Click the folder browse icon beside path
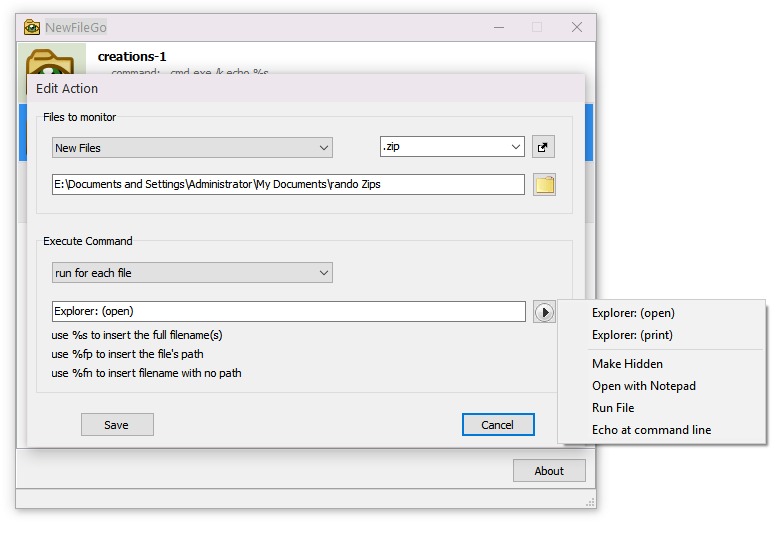This screenshot has height=554, width=780. tap(544, 185)
